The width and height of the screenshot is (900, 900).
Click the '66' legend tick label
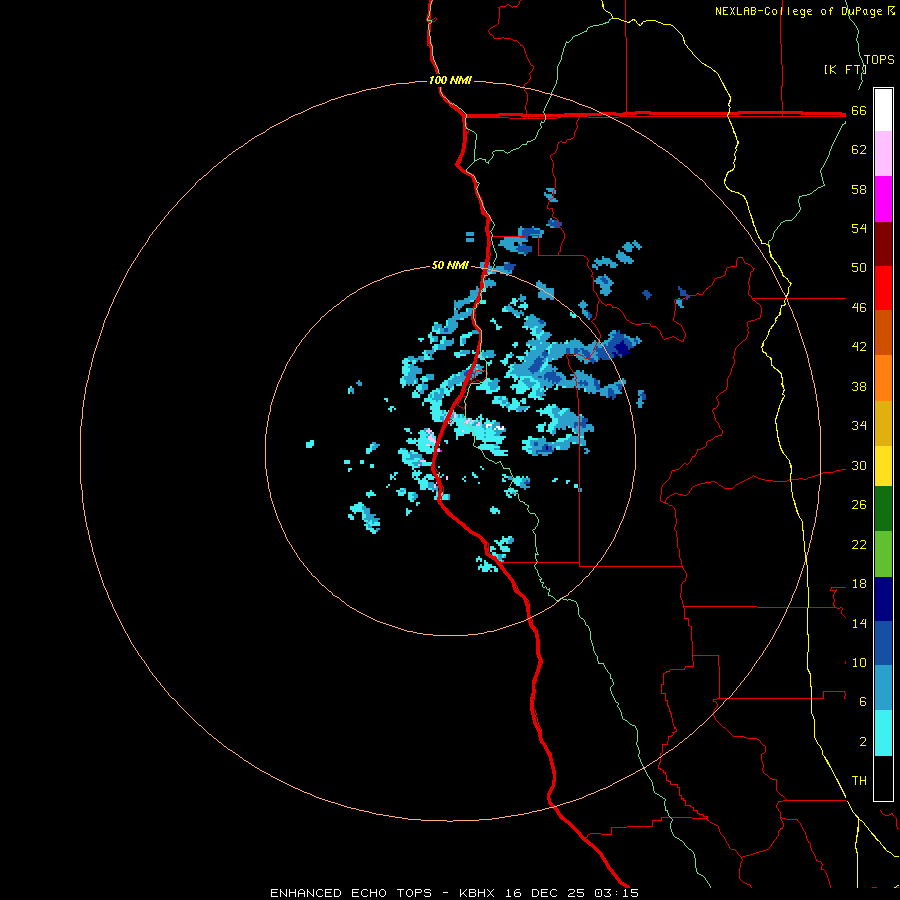coord(859,110)
